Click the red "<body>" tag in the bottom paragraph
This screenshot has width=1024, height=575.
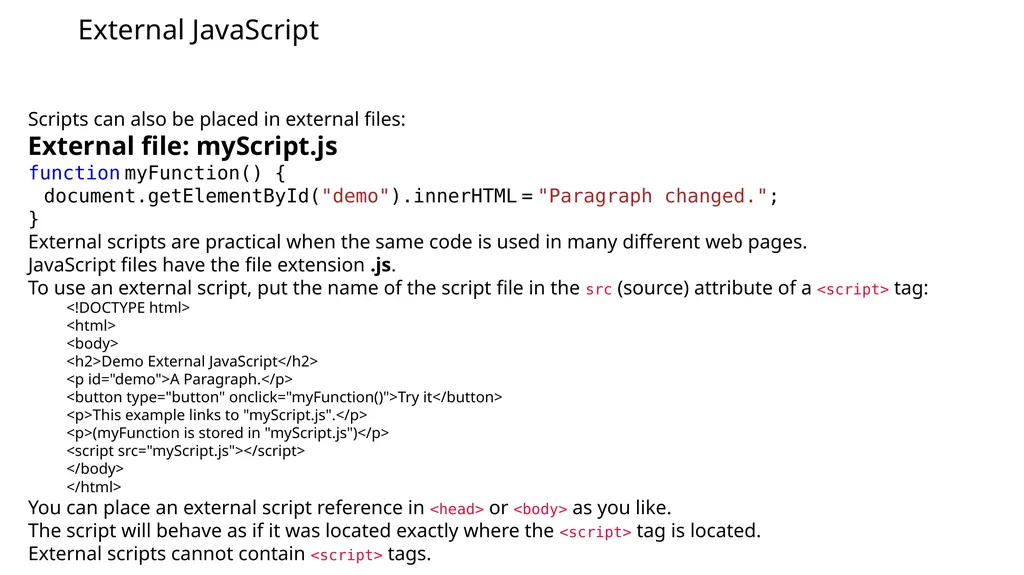540,509
